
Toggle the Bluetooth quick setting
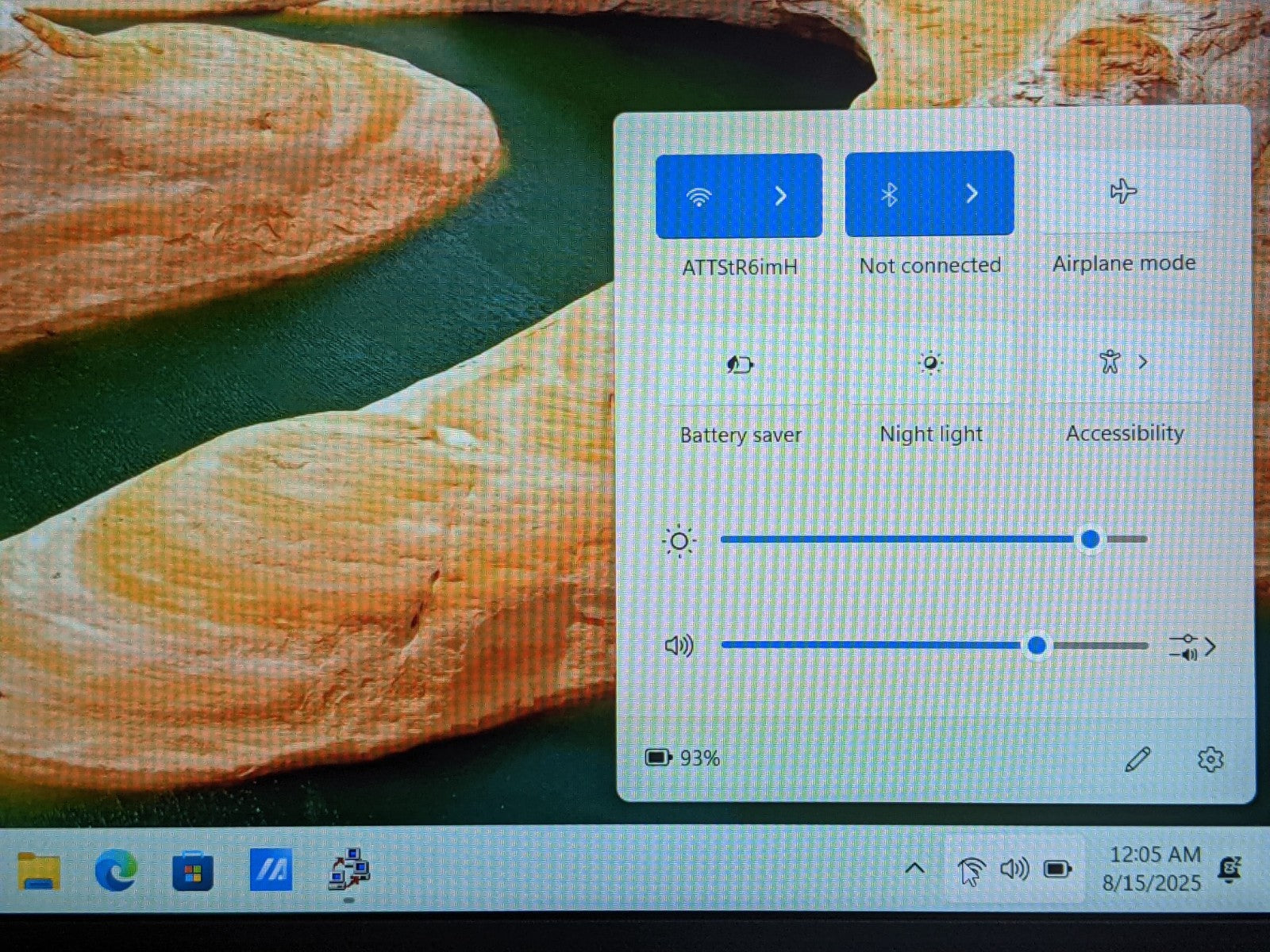pyautogui.click(x=889, y=194)
